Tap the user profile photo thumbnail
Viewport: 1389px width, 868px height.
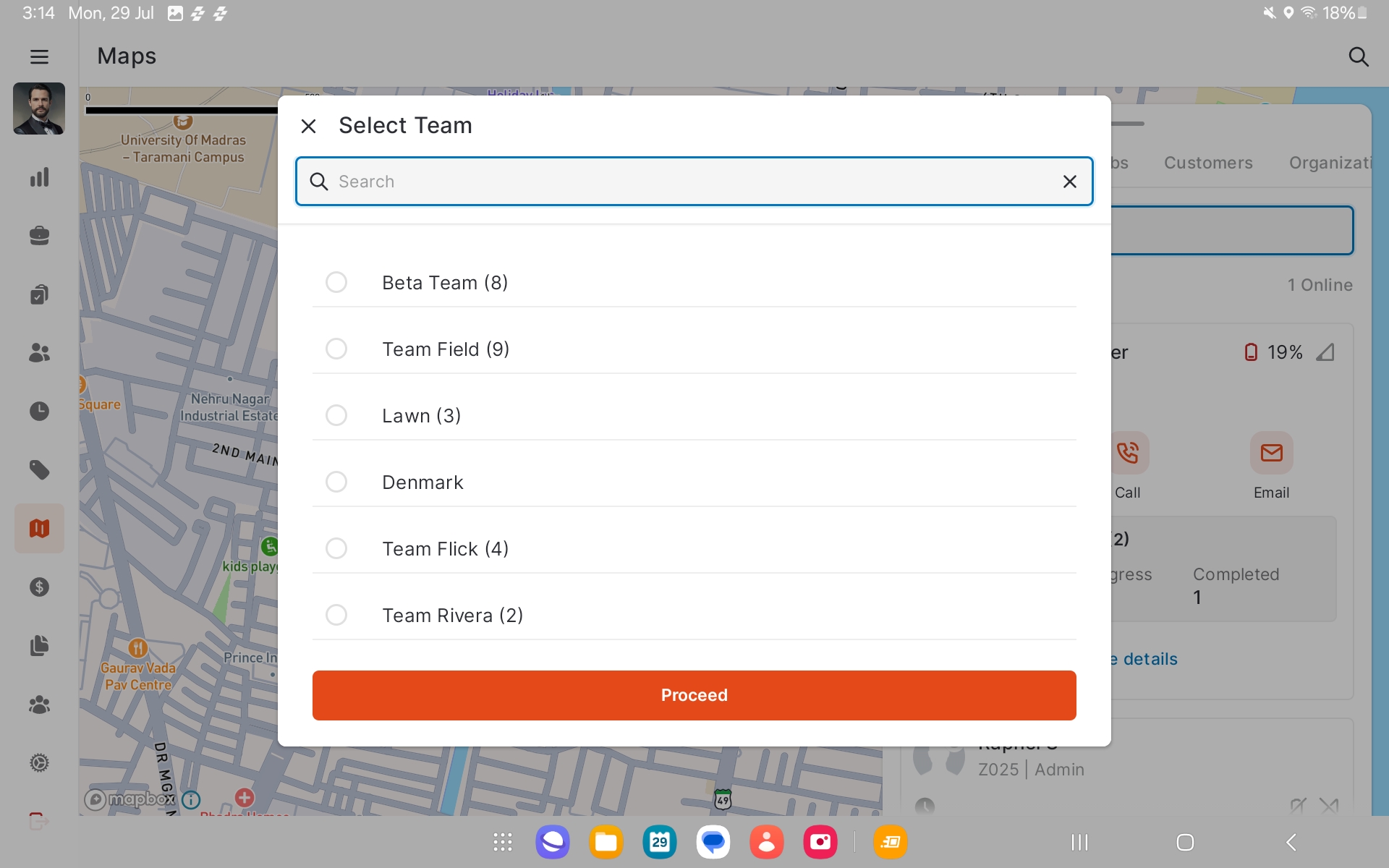click(39, 109)
